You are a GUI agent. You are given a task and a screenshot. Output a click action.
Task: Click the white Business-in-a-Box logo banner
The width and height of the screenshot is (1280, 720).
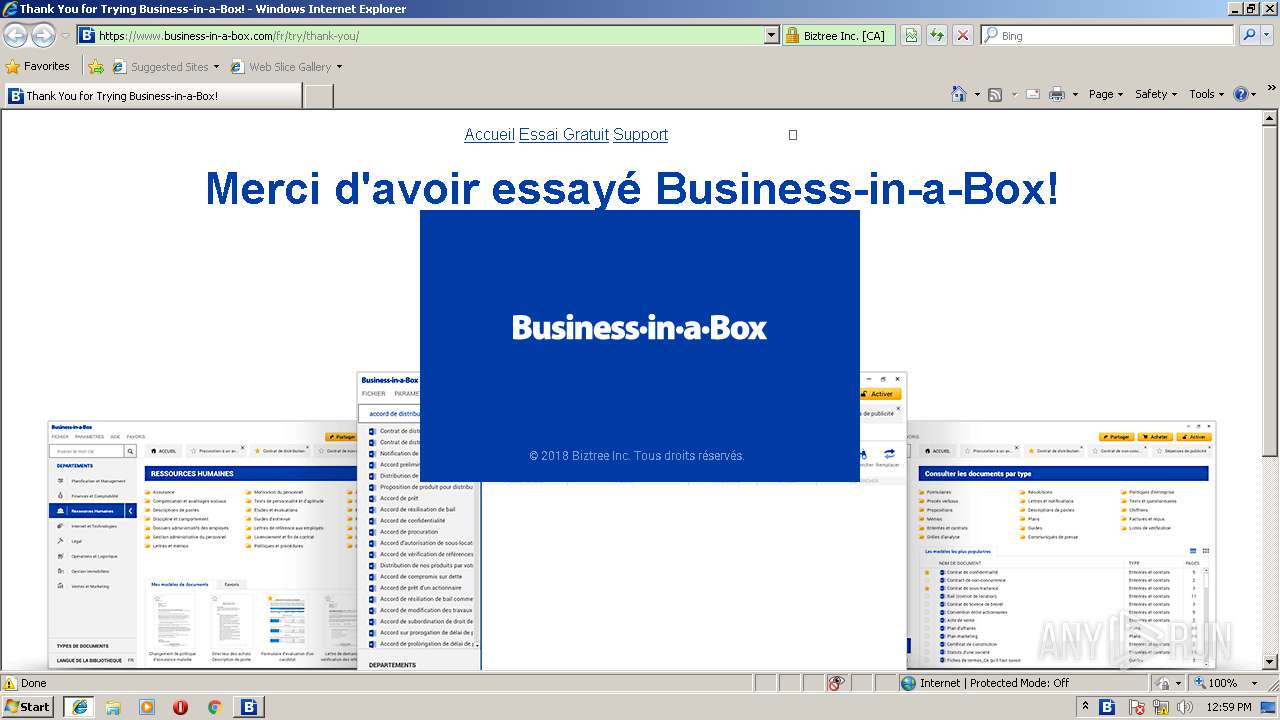[x=640, y=327]
